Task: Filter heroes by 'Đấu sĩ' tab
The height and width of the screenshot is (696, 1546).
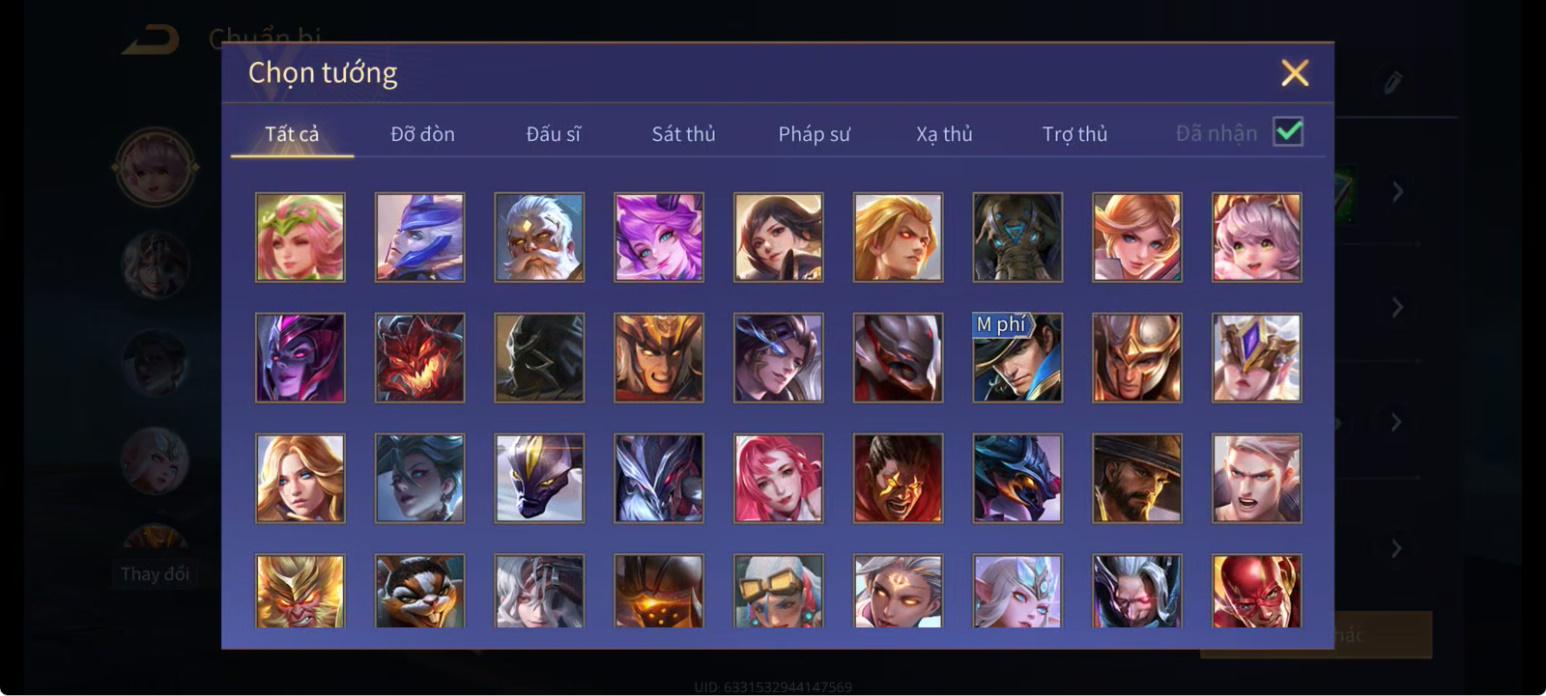Action: [x=553, y=134]
